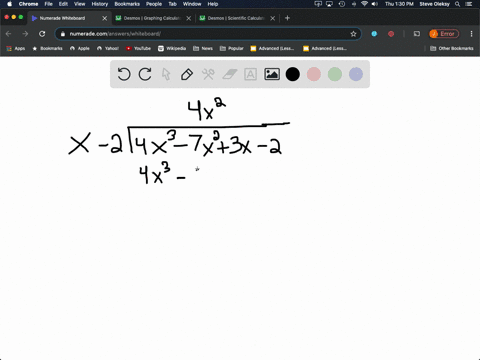
Task: Set pen color to blue-purple
Action: click(x=356, y=74)
